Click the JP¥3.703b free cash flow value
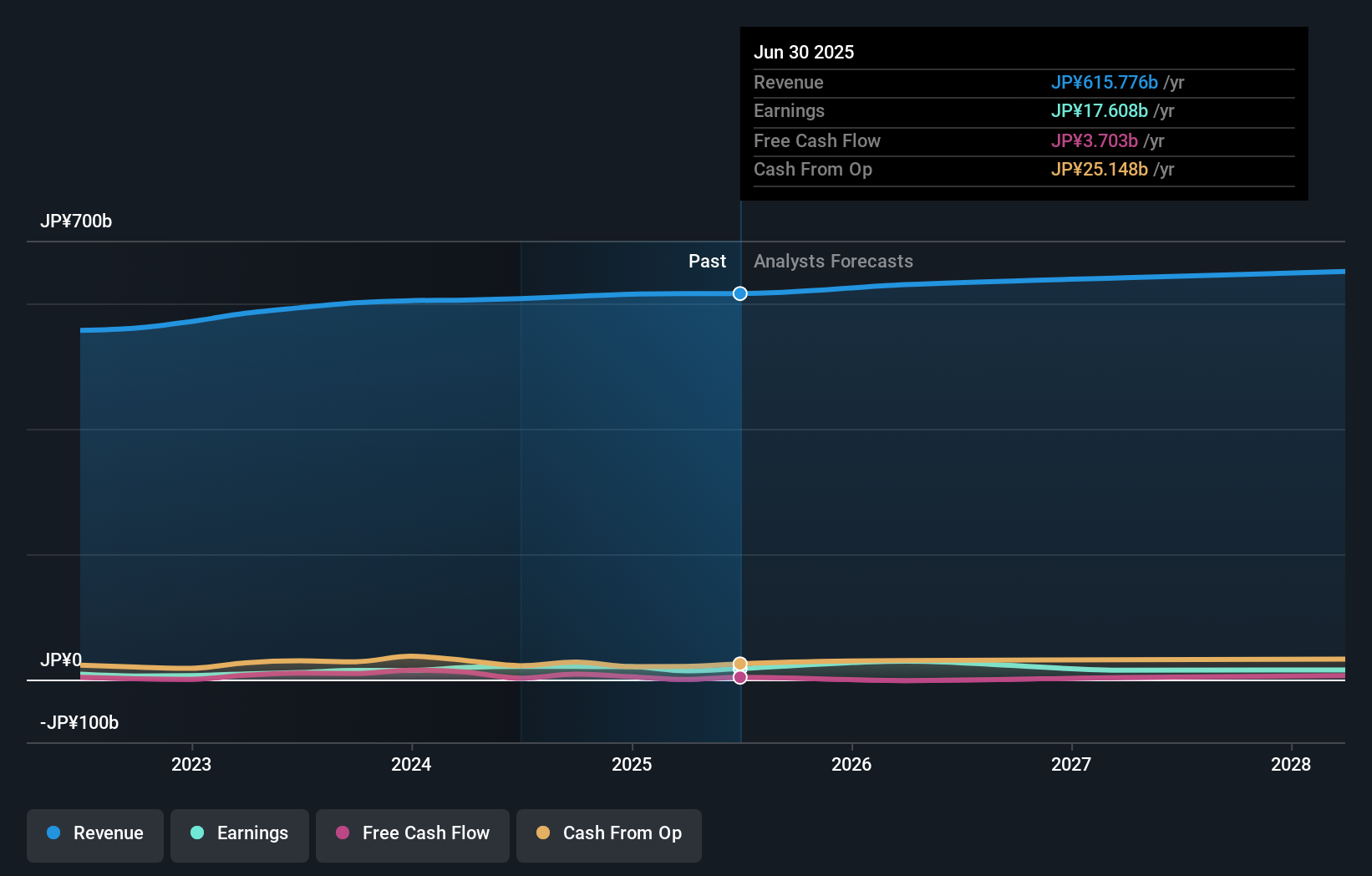This screenshot has width=1372, height=876. (x=1095, y=141)
